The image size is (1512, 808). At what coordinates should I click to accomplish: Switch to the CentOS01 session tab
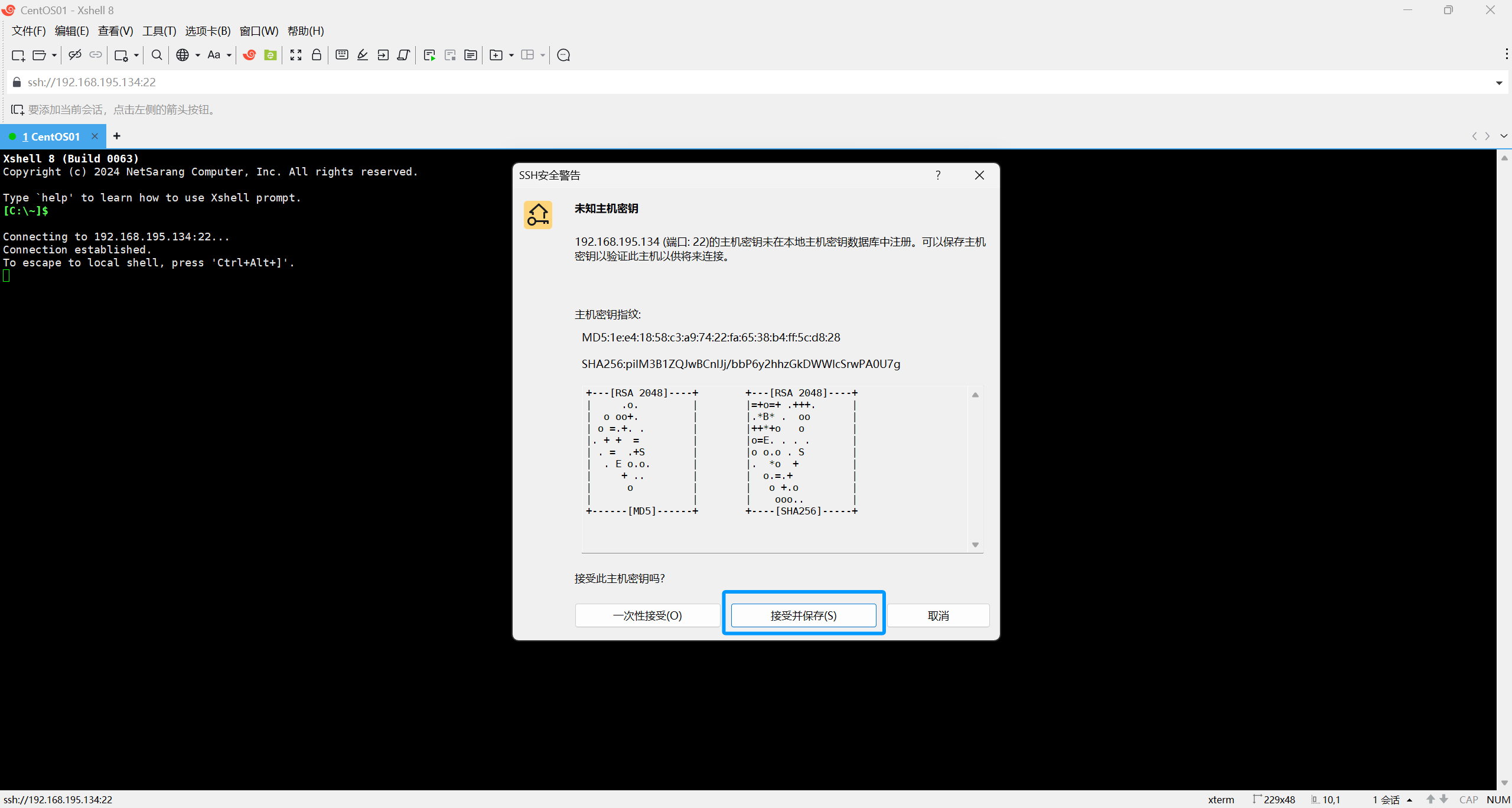click(x=51, y=136)
